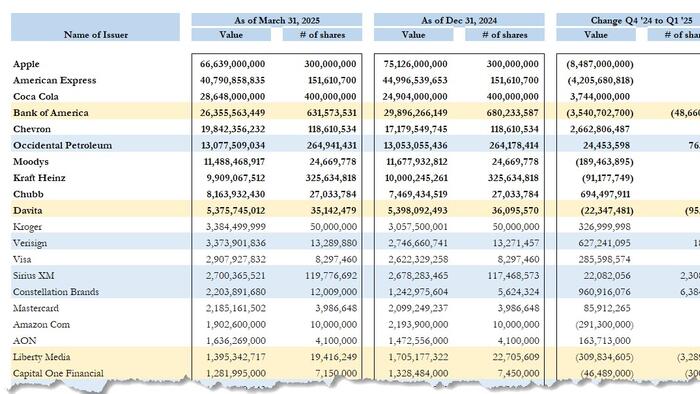The width and height of the screenshot is (700, 394).
Task: Click Kroger March value 3,384,499,999
Action: (x=236, y=227)
